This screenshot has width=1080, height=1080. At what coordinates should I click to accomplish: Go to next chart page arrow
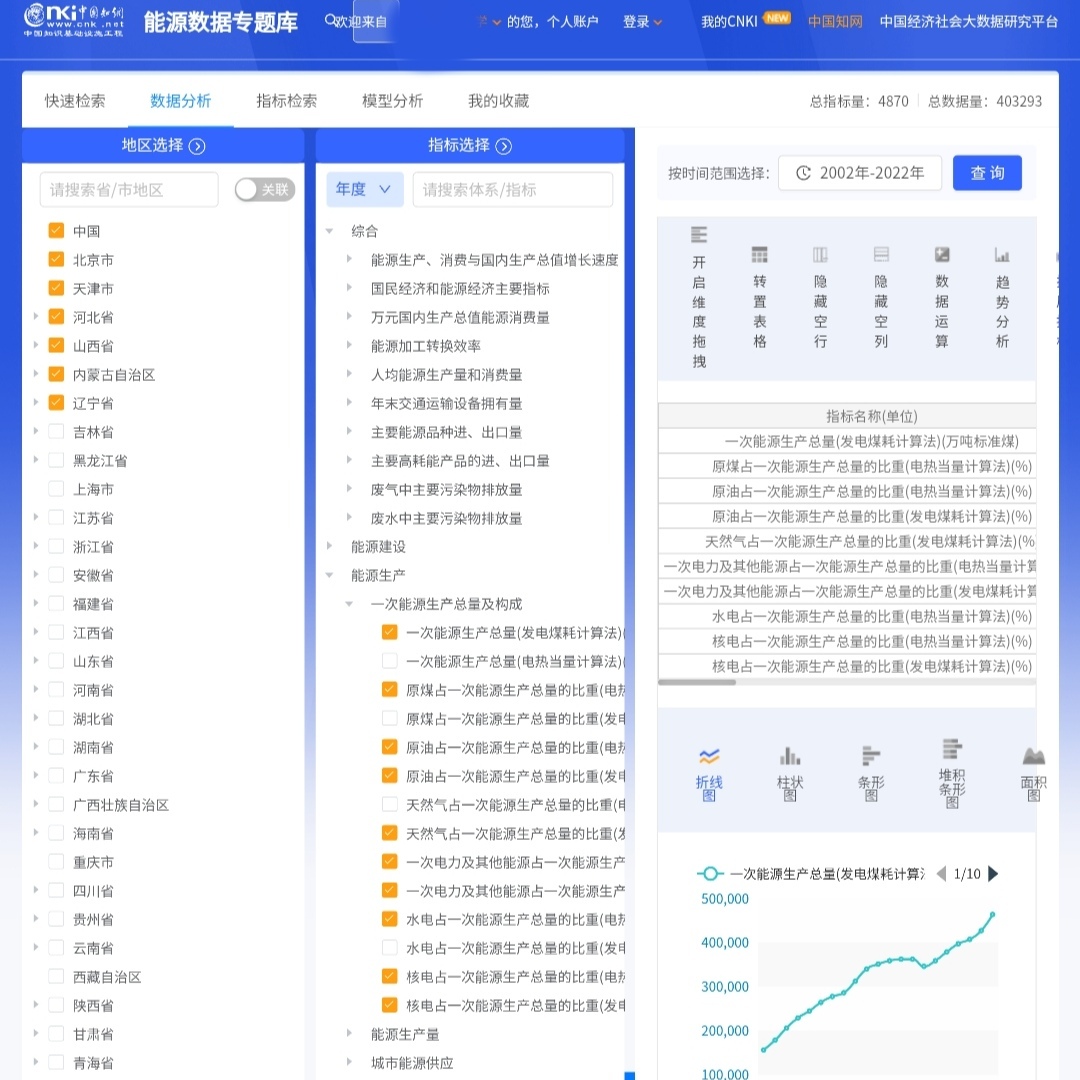pos(993,873)
